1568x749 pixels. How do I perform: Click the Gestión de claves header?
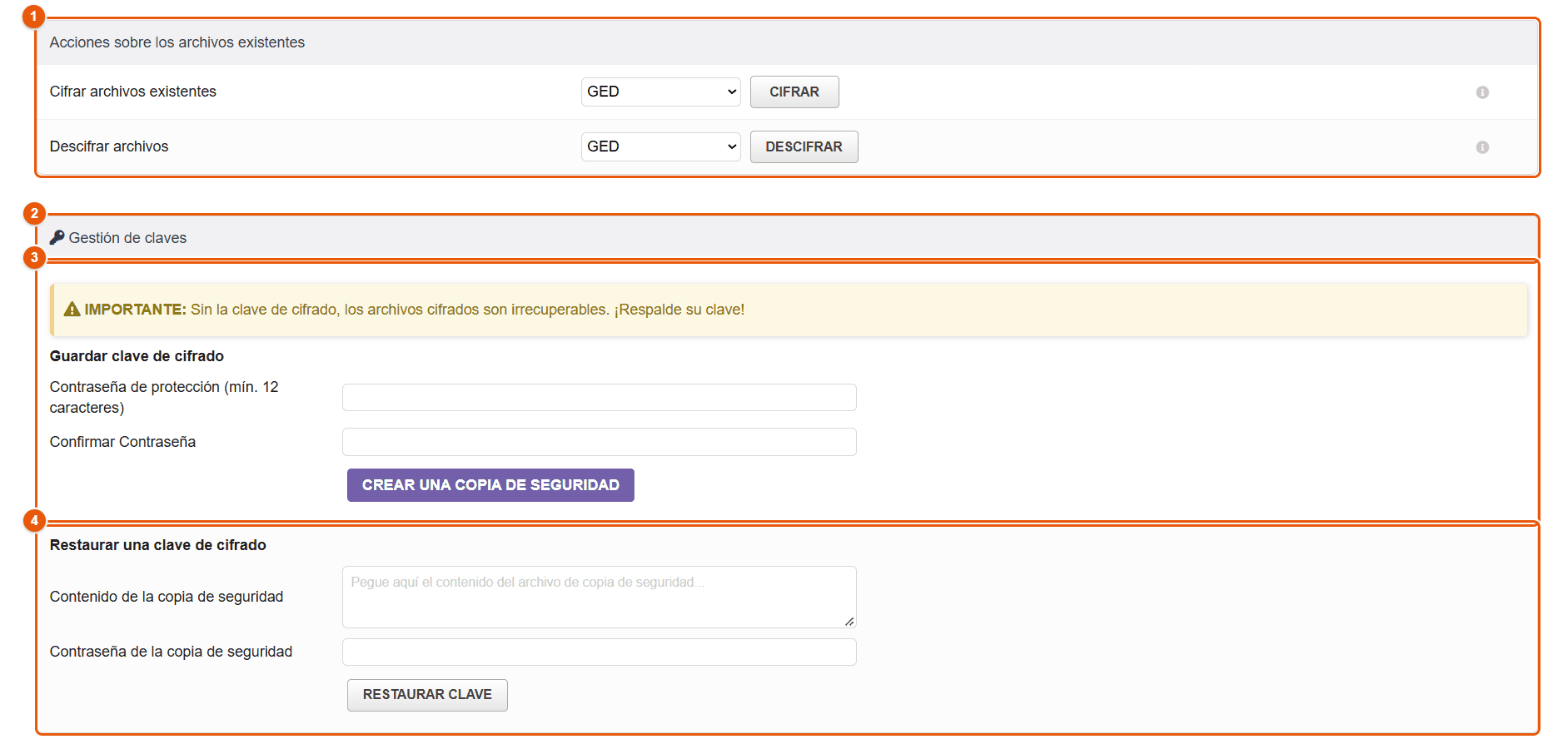(x=787, y=238)
